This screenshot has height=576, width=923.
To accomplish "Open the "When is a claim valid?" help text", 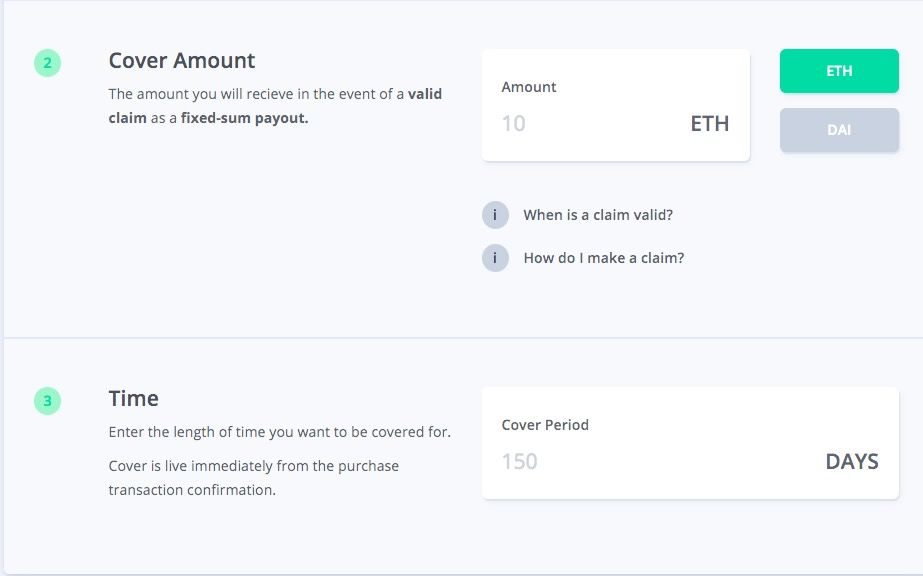I will (x=598, y=215).
